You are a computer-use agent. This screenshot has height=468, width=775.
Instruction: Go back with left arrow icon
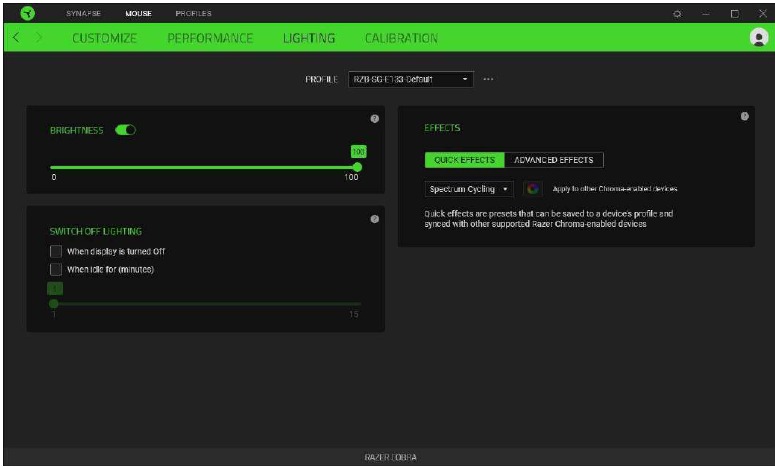point(17,38)
